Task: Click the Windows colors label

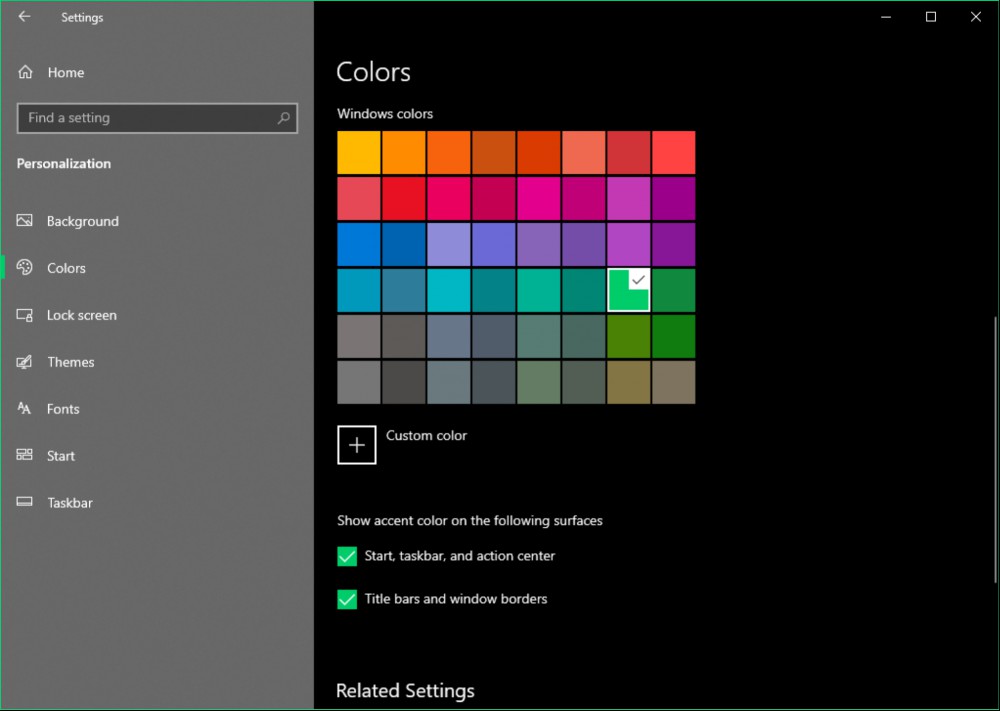Action: [385, 114]
